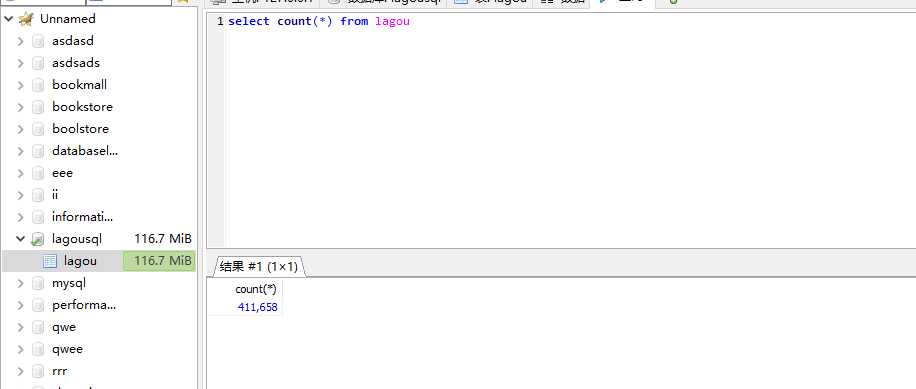Select the Unnamed session label
This screenshot has width=916, height=389.
coord(68,19)
